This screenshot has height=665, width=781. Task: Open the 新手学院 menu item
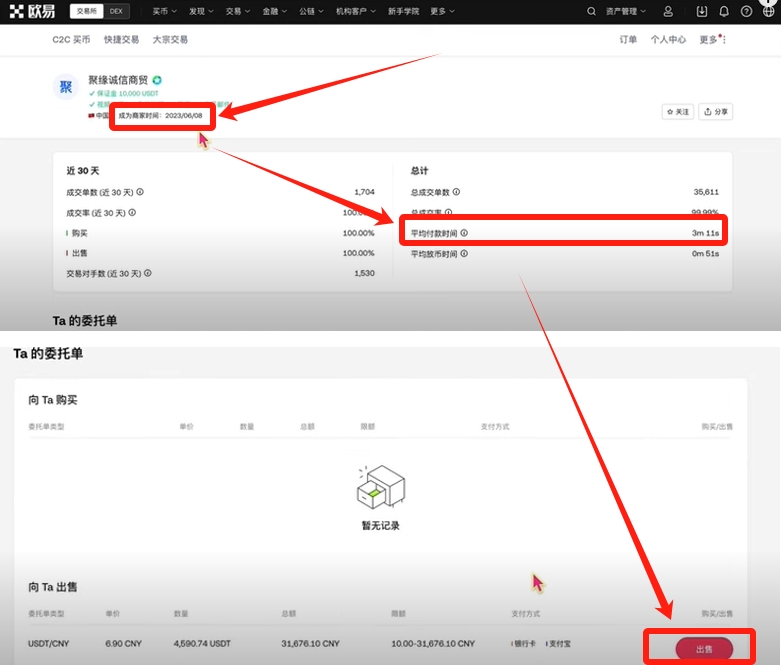pos(403,11)
